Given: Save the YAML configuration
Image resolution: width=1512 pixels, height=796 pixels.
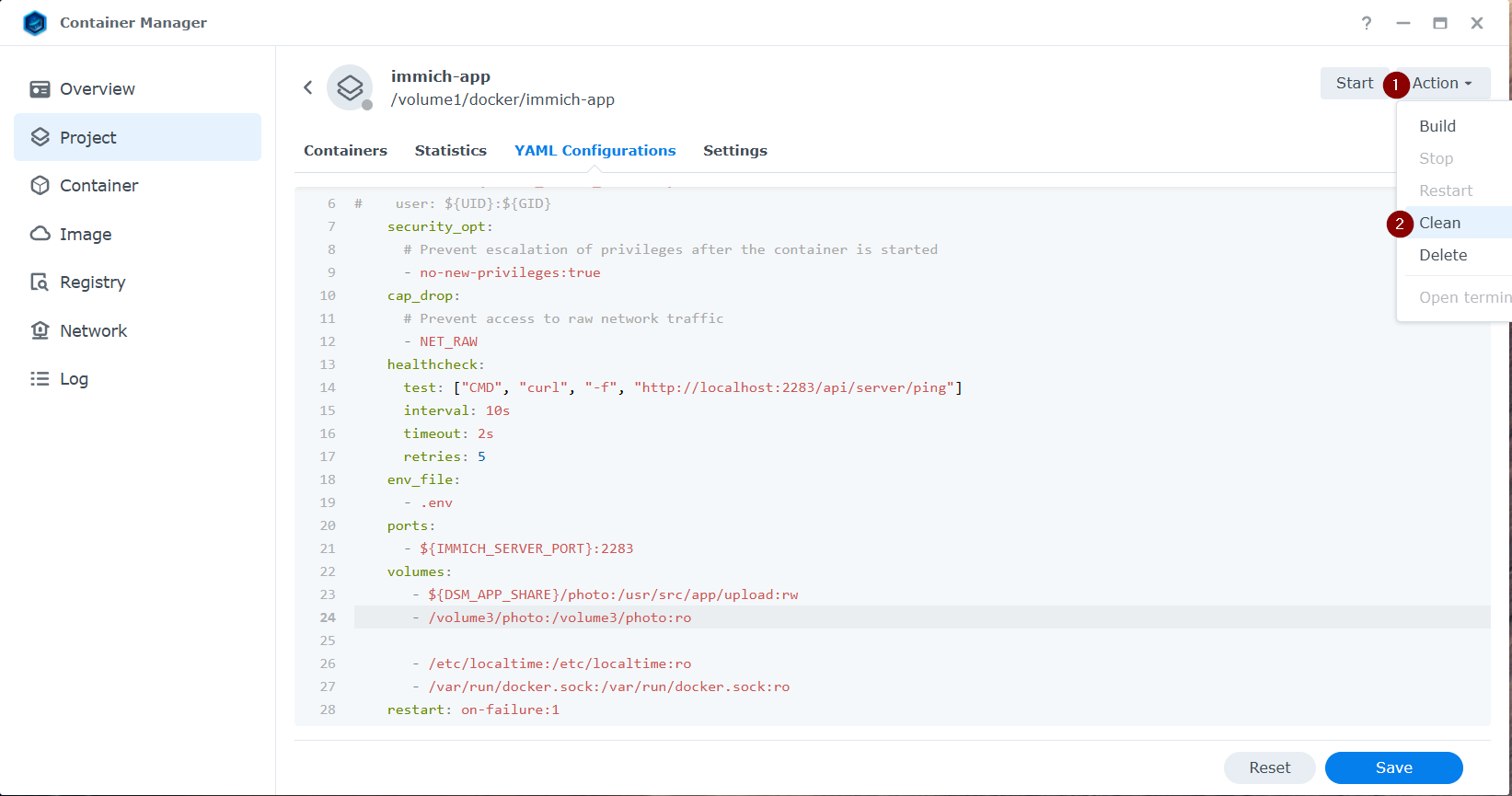Looking at the screenshot, I should point(1393,767).
